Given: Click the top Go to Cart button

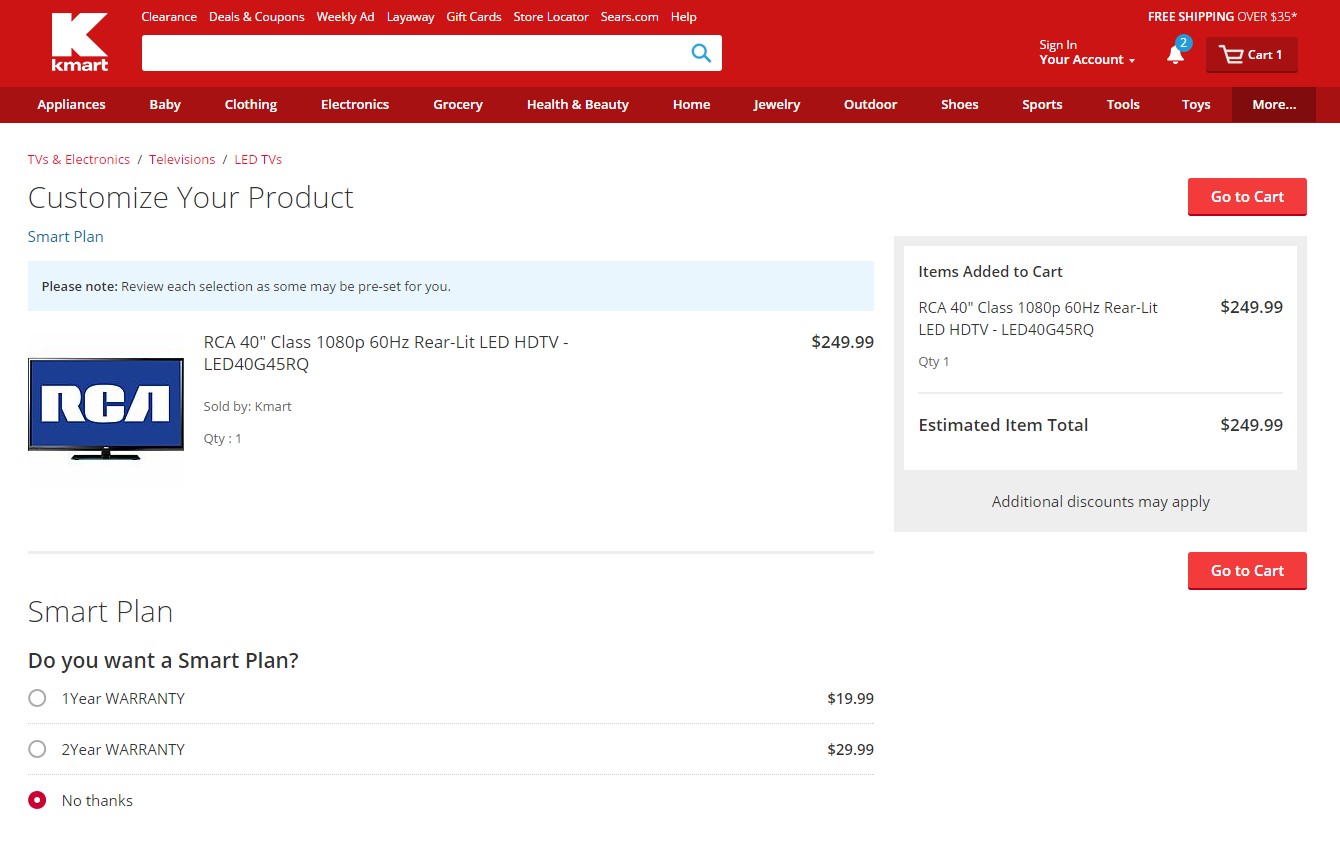Looking at the screenshot, I should coord(1246,197).
